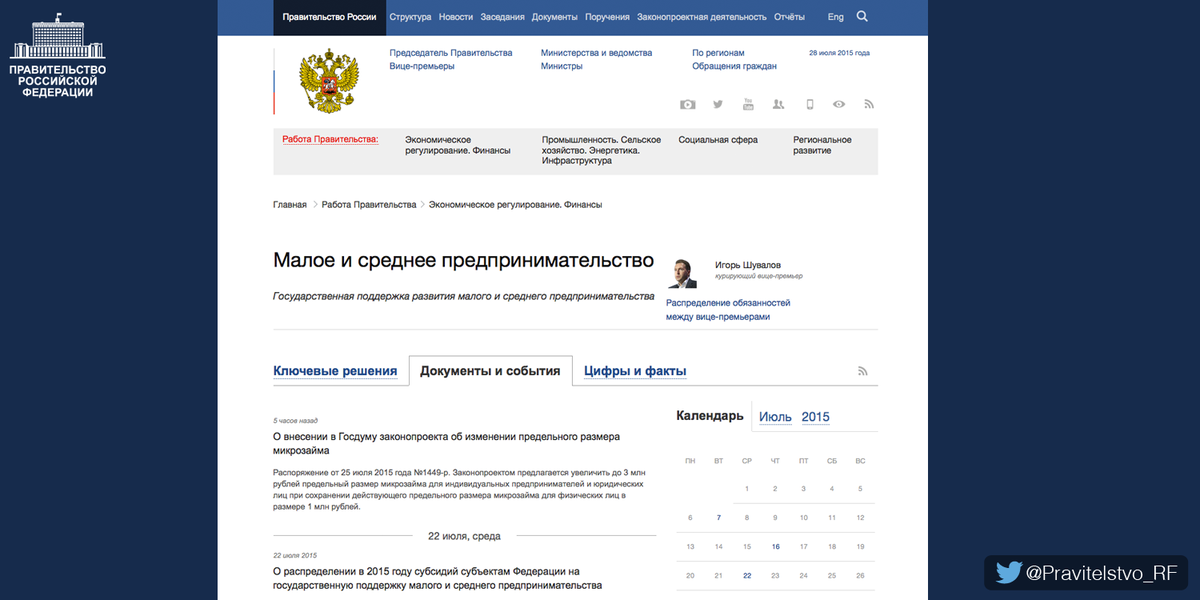Toggle the visually impaired eye icon

pyautogui.click(x=839, y=104)
